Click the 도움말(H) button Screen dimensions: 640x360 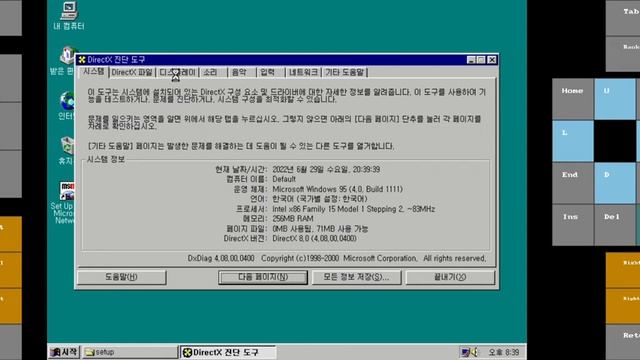122,277
